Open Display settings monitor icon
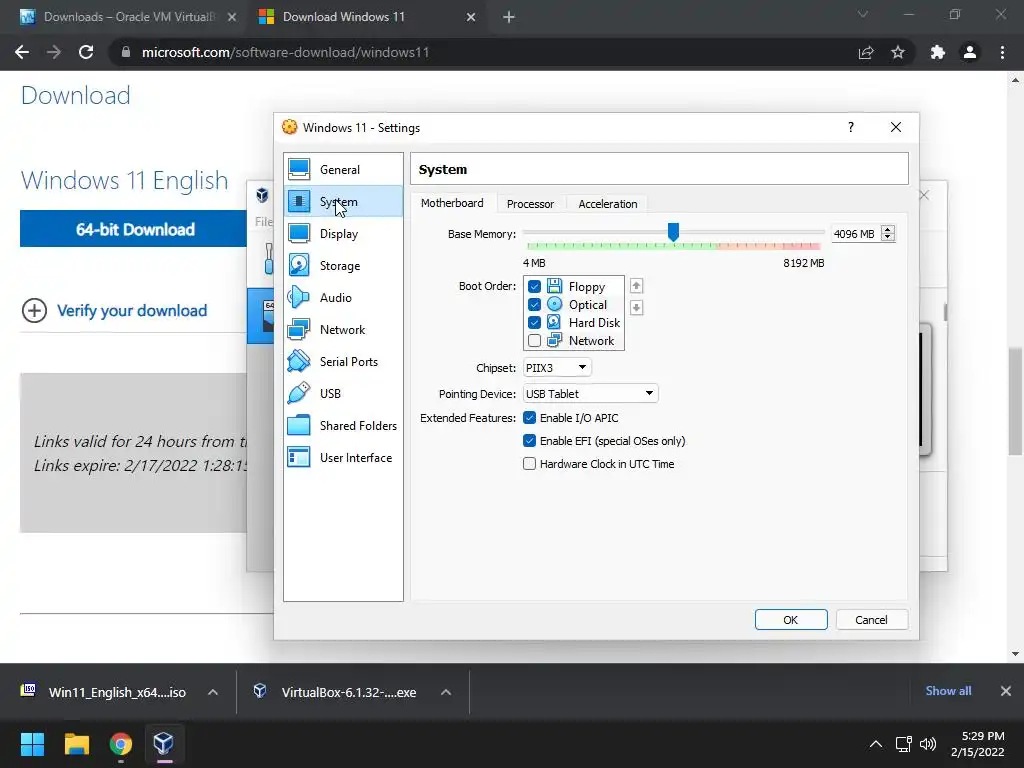Screen dimensions: 1024x768 pyautogui.click(x=299, y=233)
